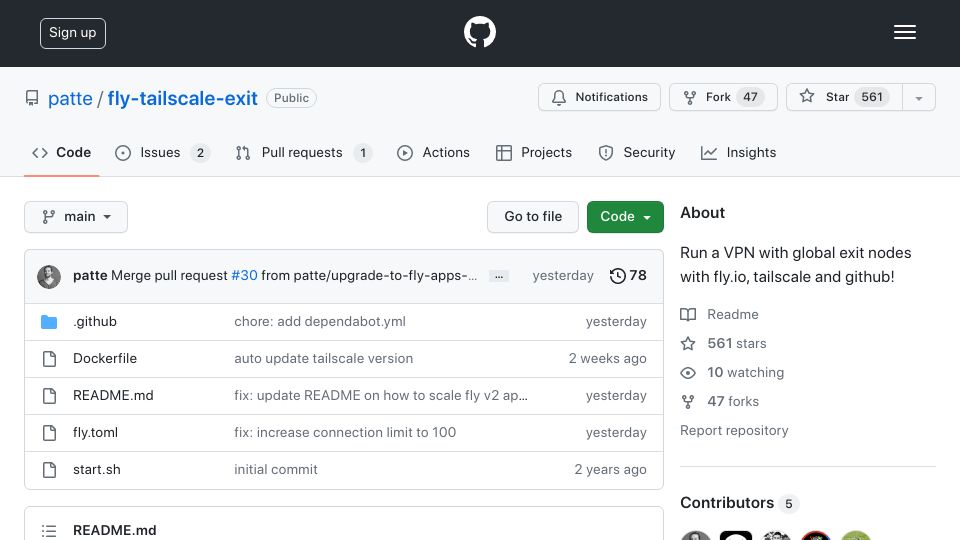The height and width of the screenshot is (540, 960).
Task: Expand the main branch selector
Action: 76,217
